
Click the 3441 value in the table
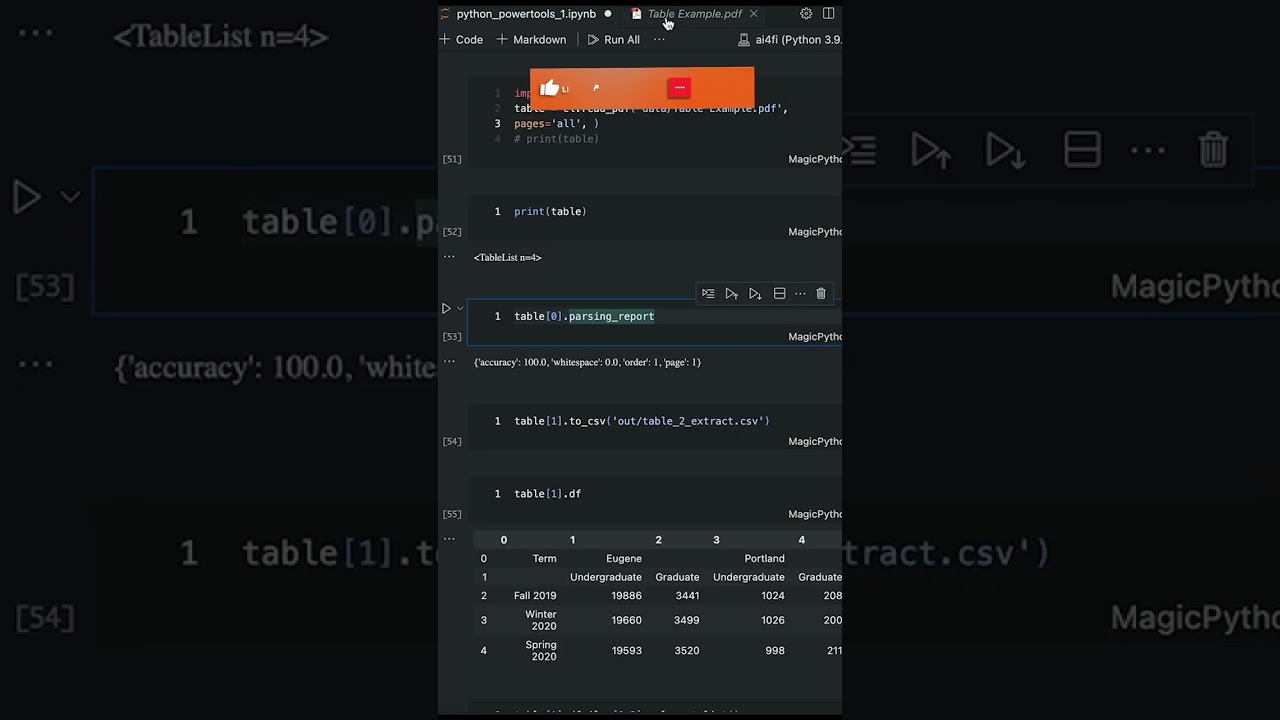pyautogui.click(x=687, y=596)
